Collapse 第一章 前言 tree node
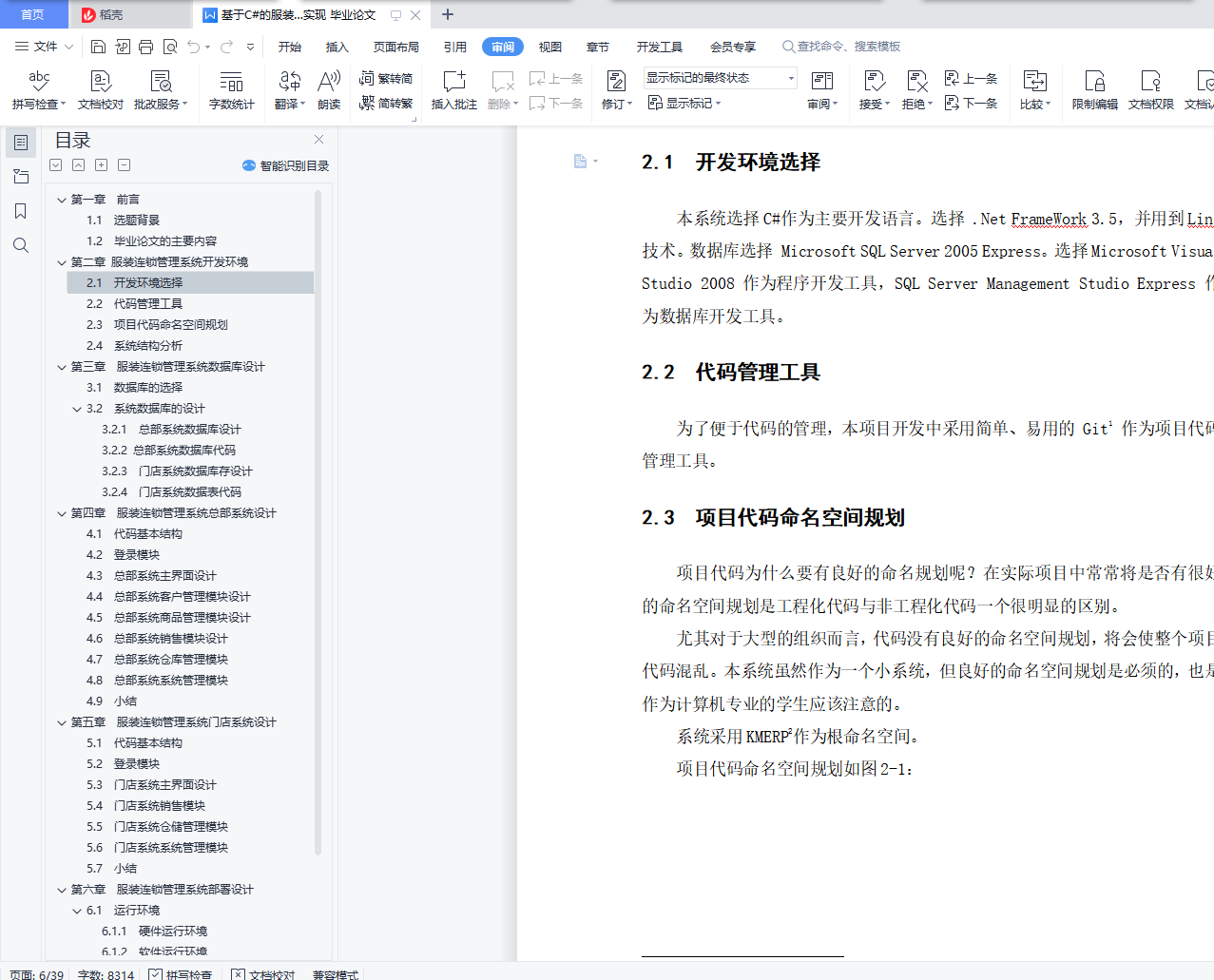This screenshot has height=980, width=1214. pos(61,200)
